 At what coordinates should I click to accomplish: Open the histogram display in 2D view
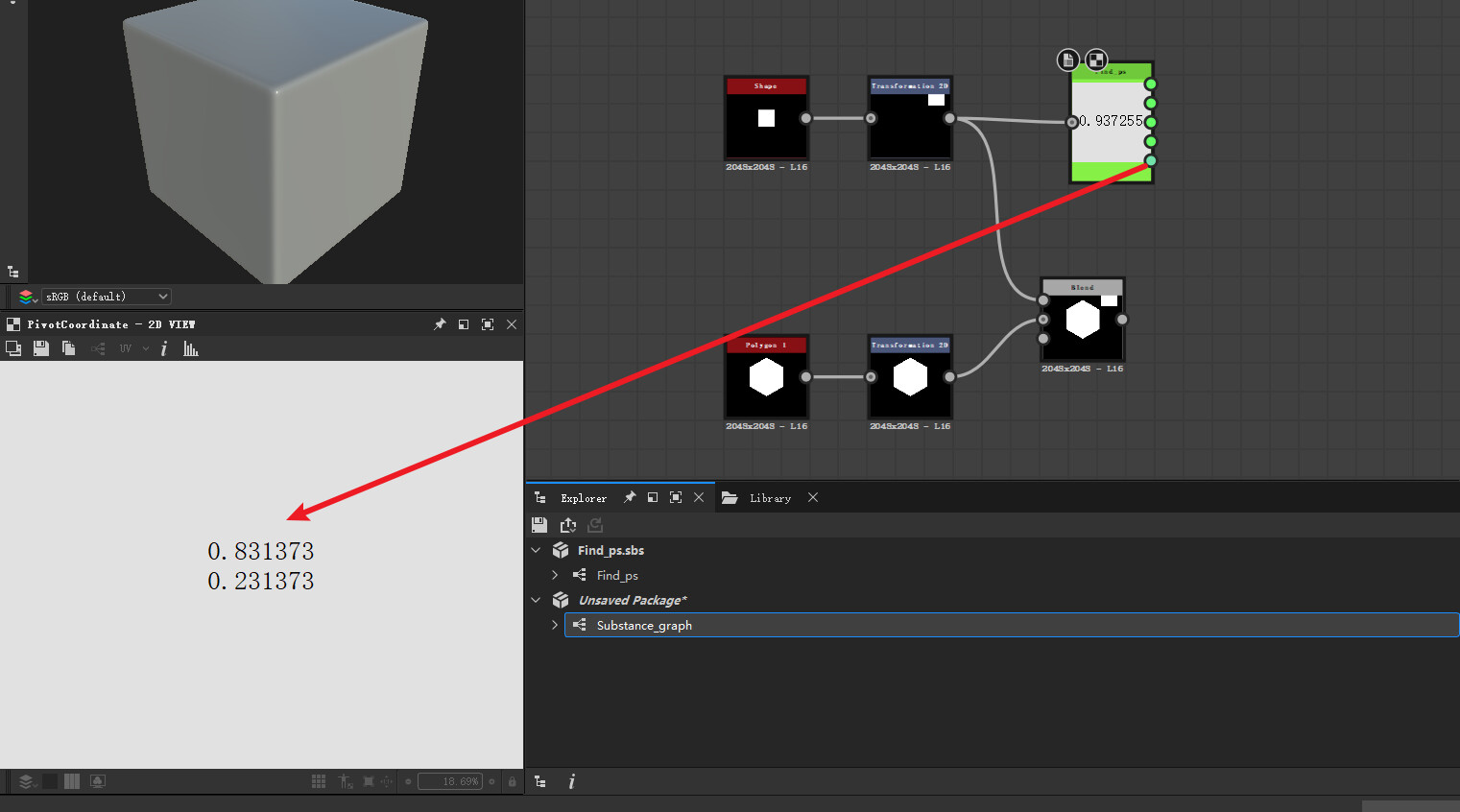click(x=190, y=347)
